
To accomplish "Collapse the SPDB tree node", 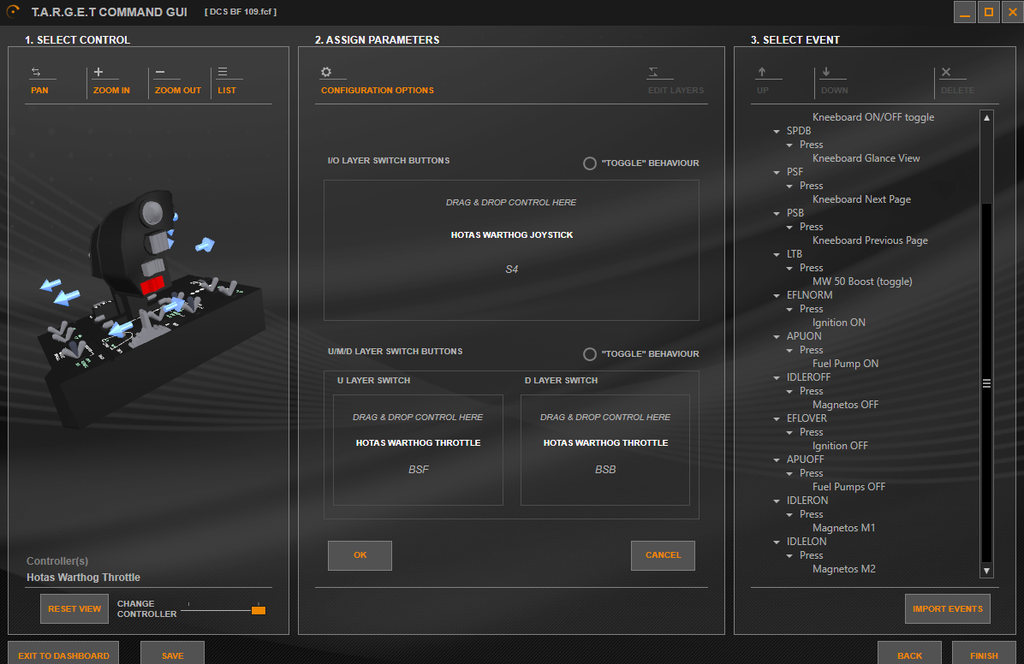I will [777, 131].
